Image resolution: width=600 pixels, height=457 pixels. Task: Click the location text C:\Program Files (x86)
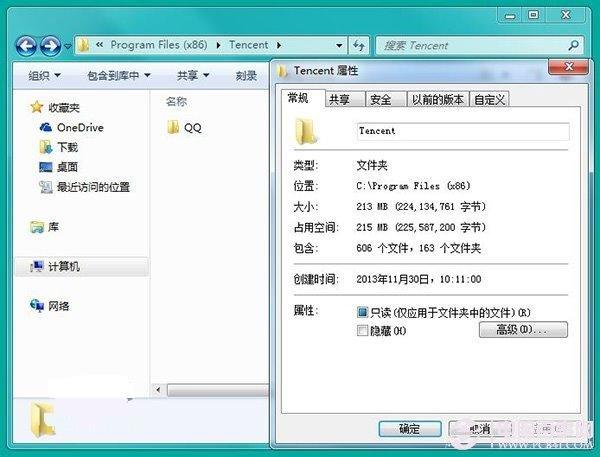tap(413, 186)
